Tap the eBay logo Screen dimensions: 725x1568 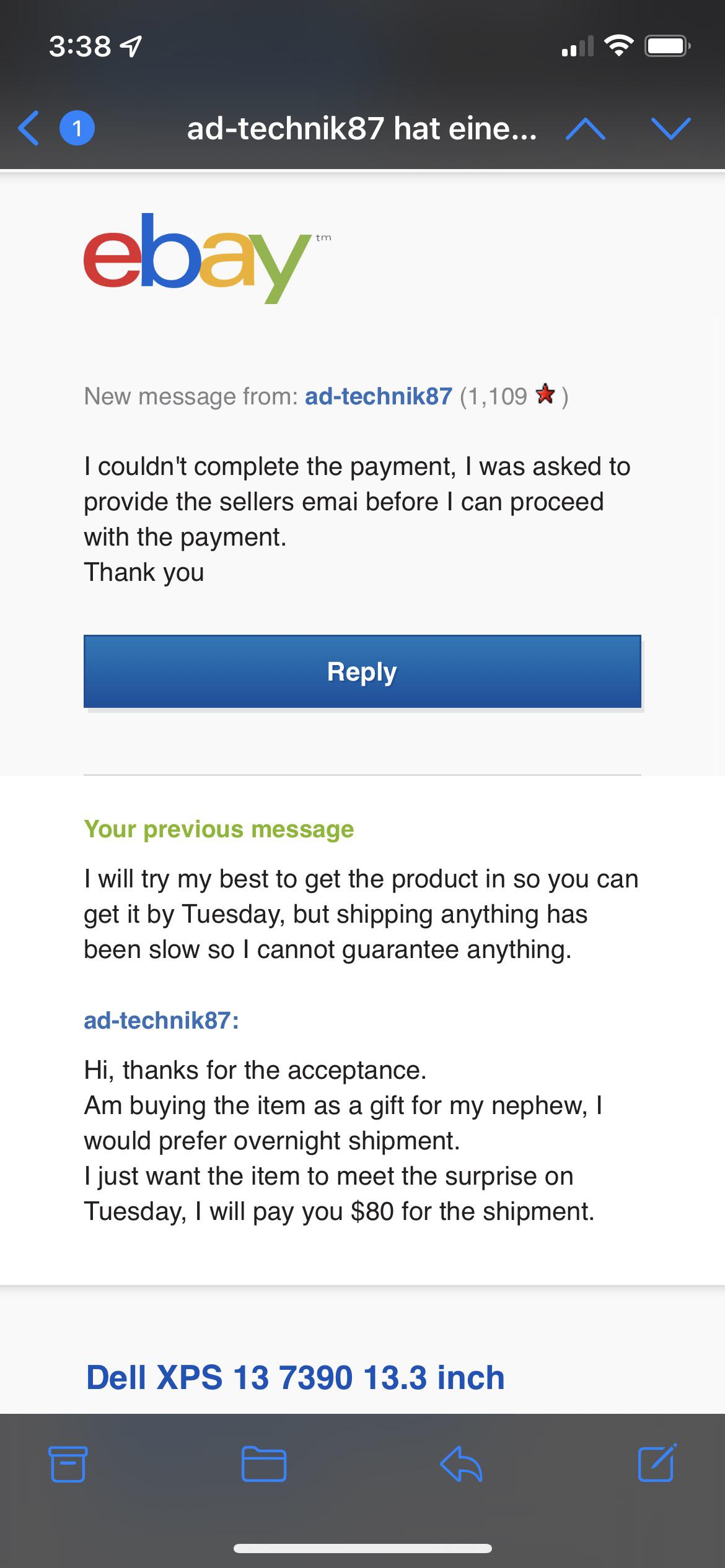204,260
